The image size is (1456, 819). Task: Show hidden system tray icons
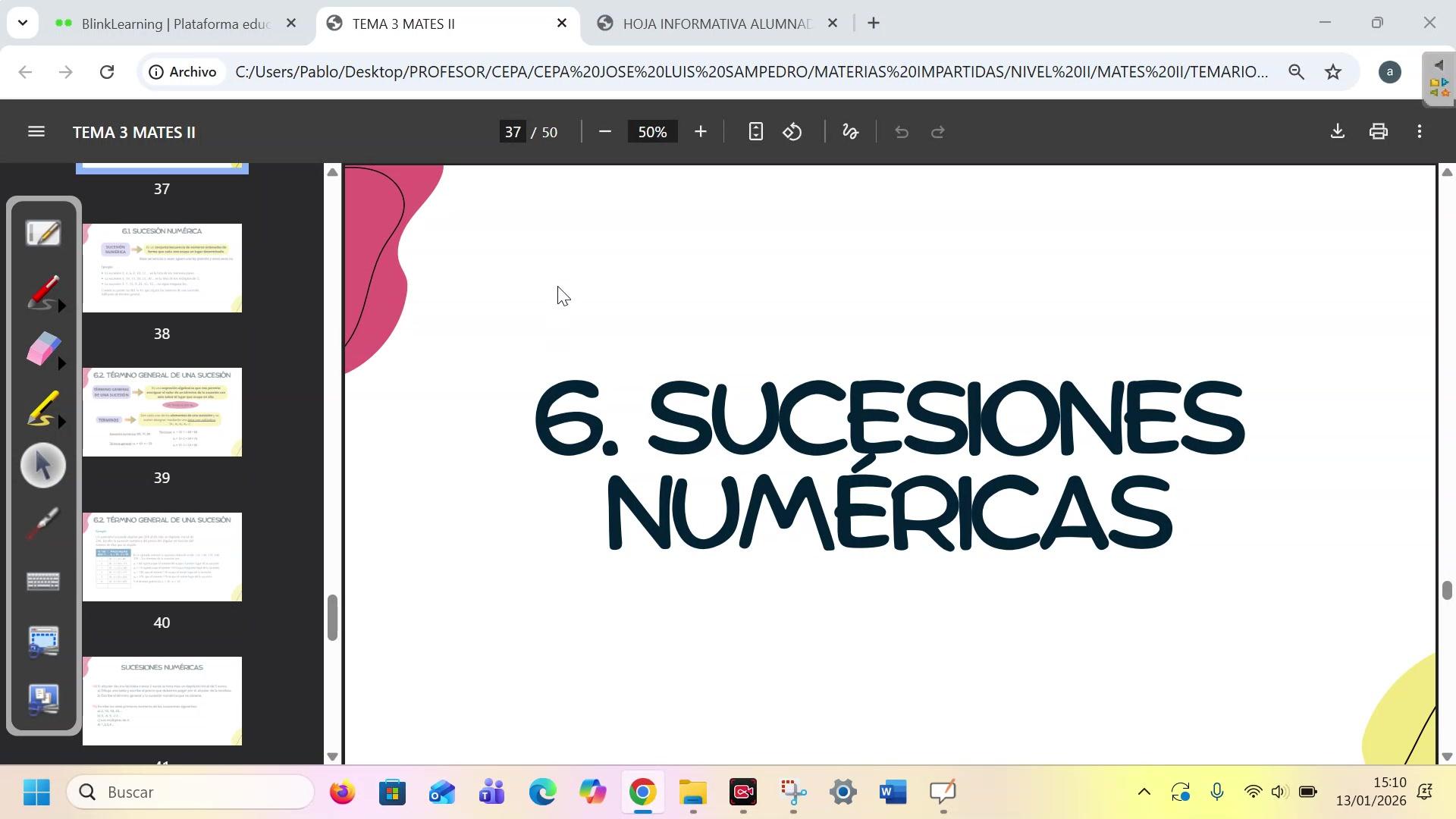coord(1144,792)
